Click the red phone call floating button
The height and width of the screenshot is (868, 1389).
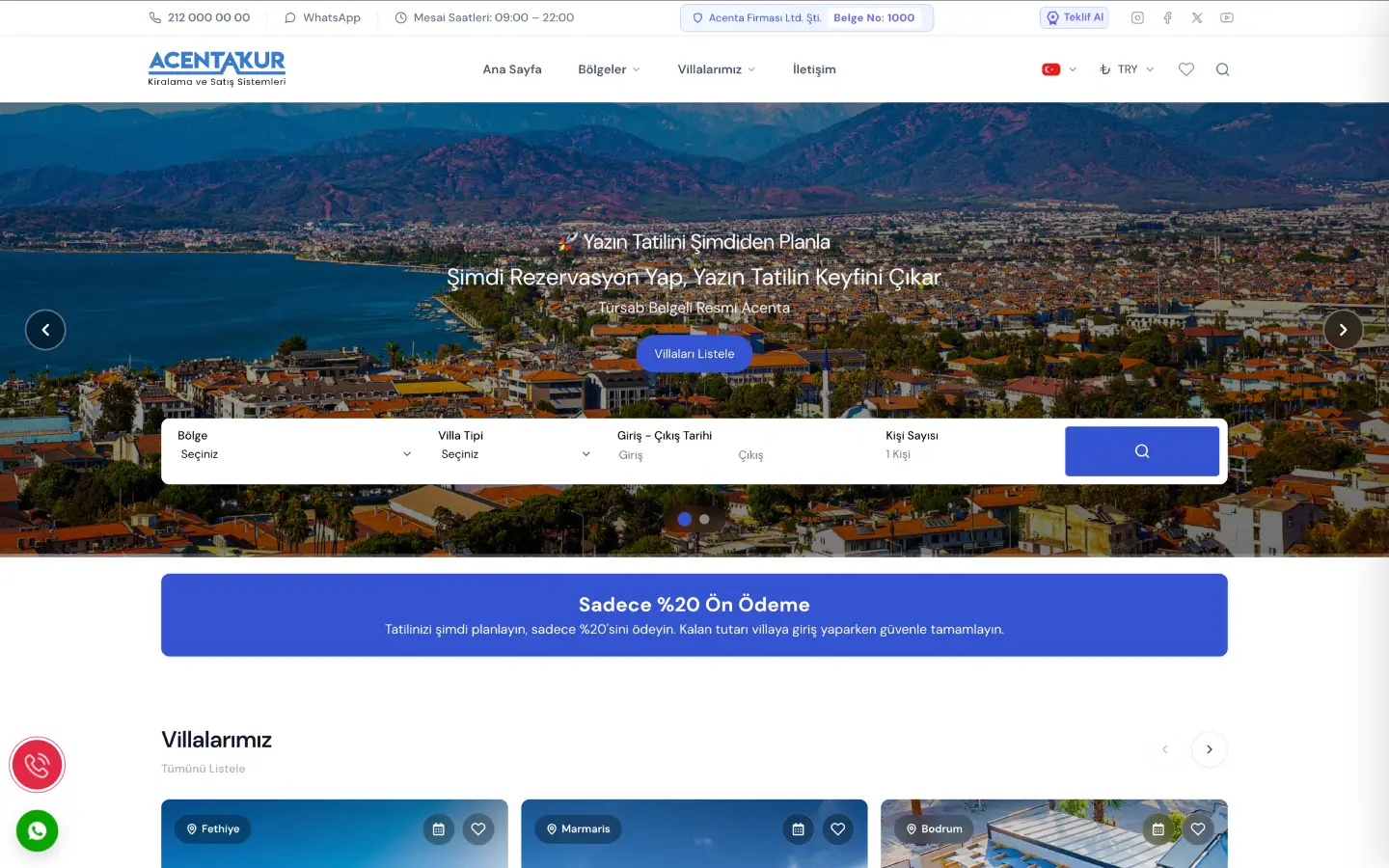click(37, 765)
